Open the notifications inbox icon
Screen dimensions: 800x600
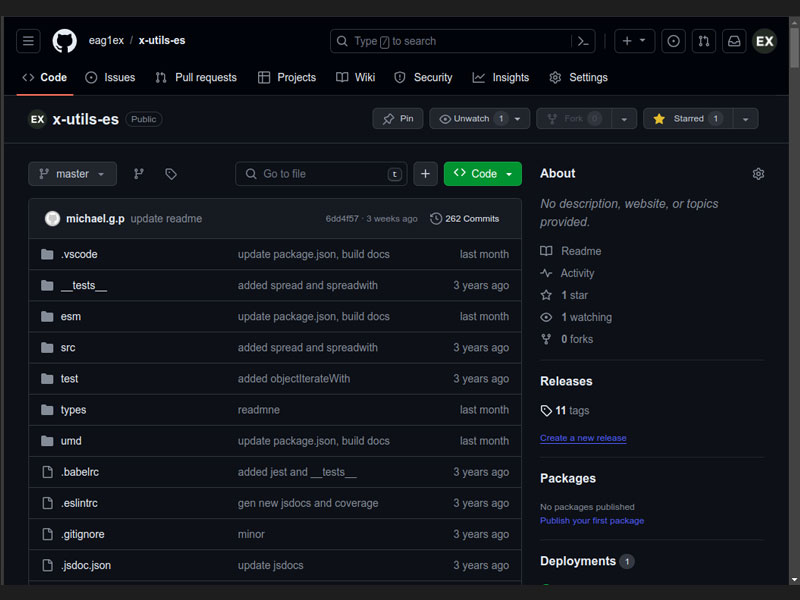(x=734, y=41)
